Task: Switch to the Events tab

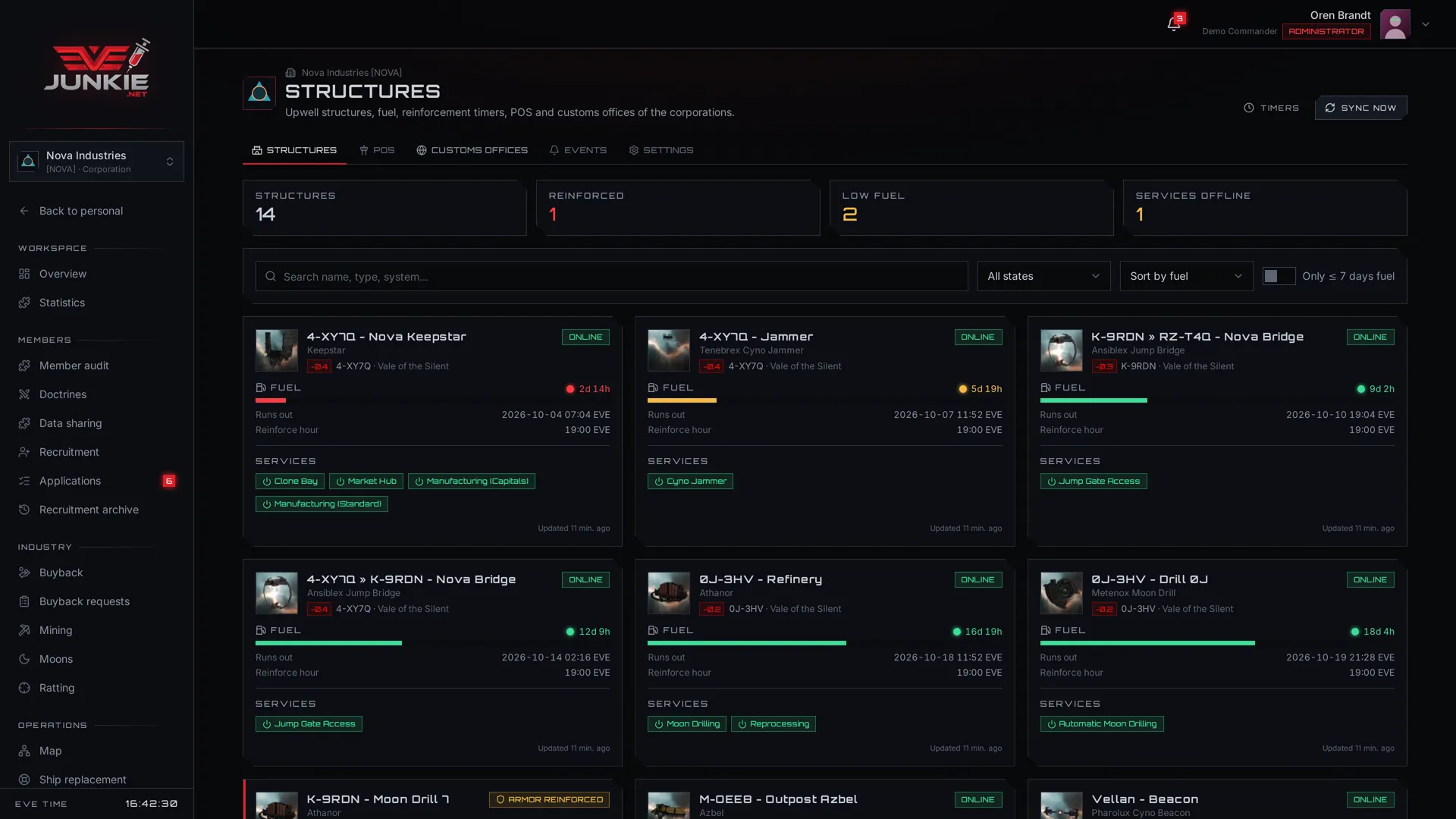Action: [578, 150]
